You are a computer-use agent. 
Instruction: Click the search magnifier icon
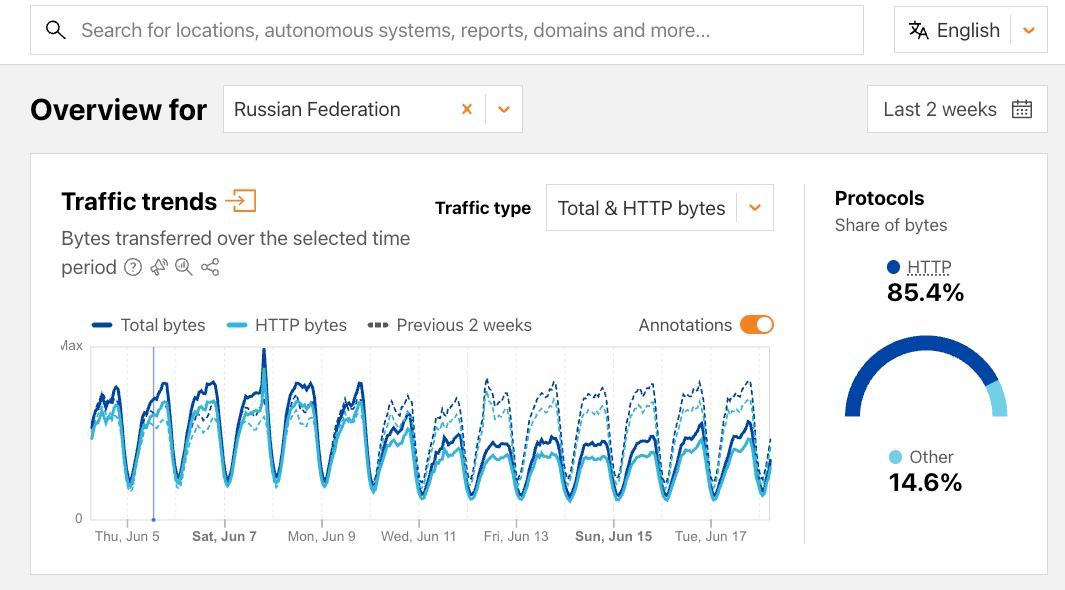click(x=56, y=30)
